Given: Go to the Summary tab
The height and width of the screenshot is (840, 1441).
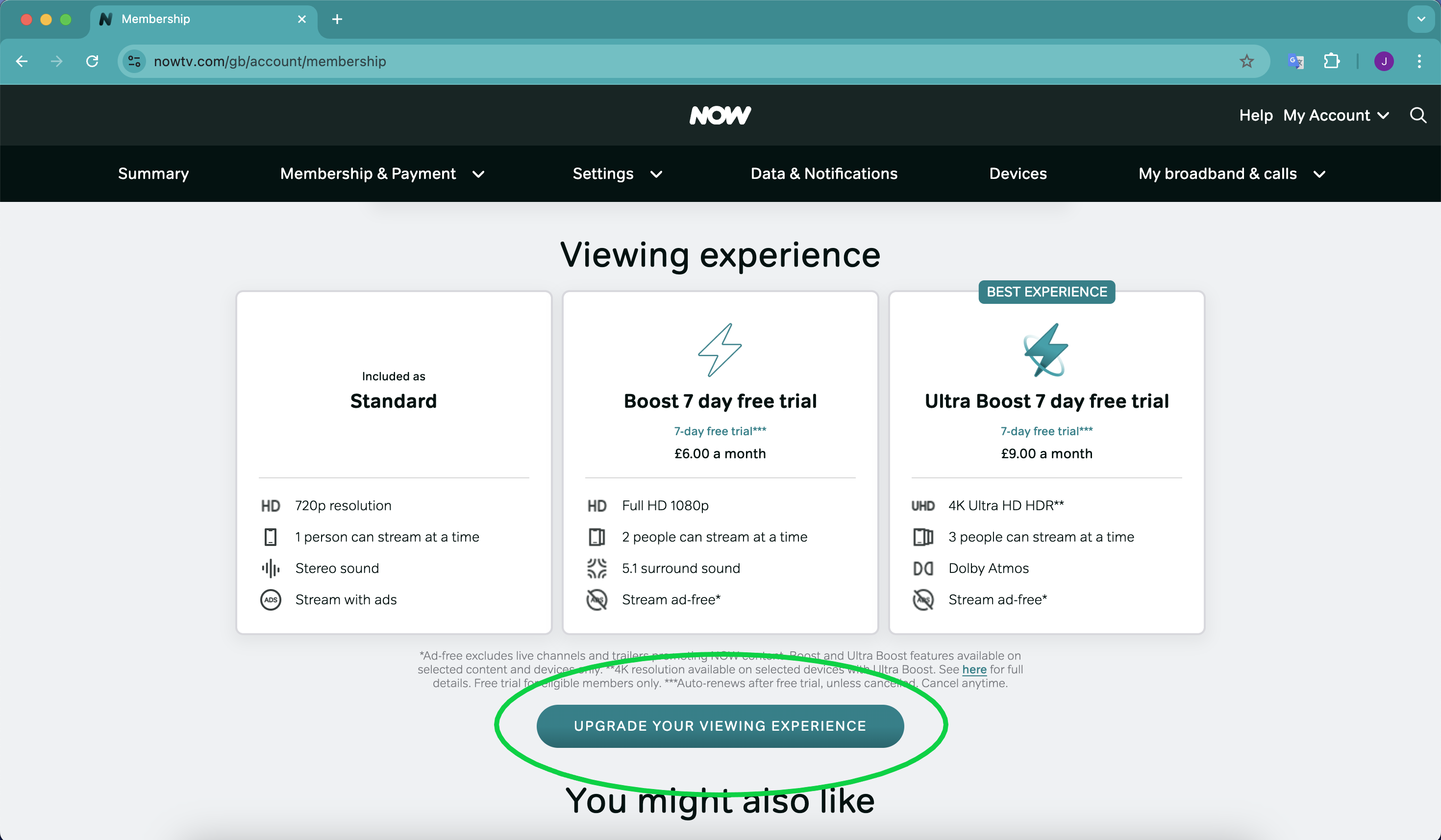Looking at the screenshot, I should (153, 174).
